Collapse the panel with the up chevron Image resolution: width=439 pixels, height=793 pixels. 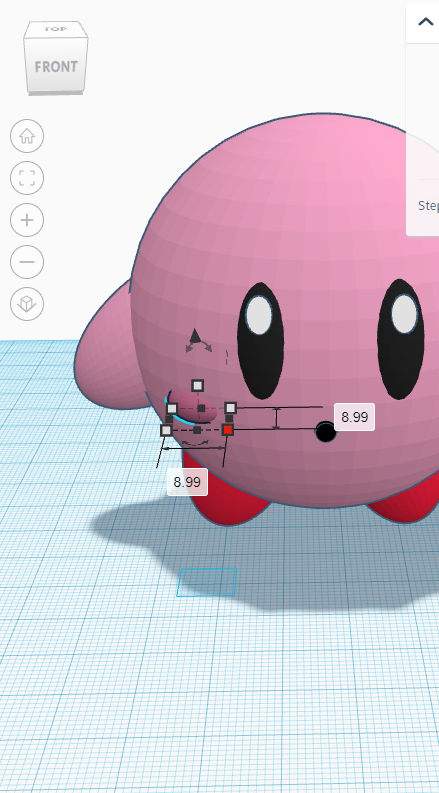[x=425, y=22]
